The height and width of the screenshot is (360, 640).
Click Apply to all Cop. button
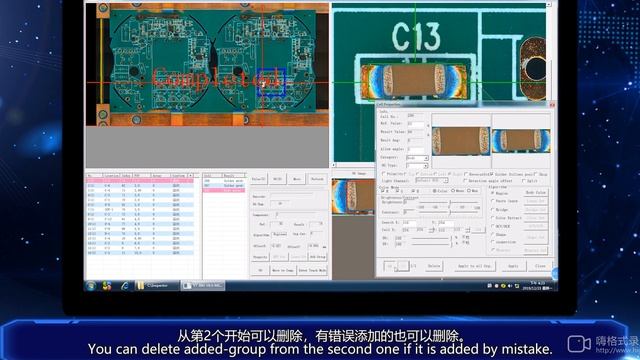474,266
